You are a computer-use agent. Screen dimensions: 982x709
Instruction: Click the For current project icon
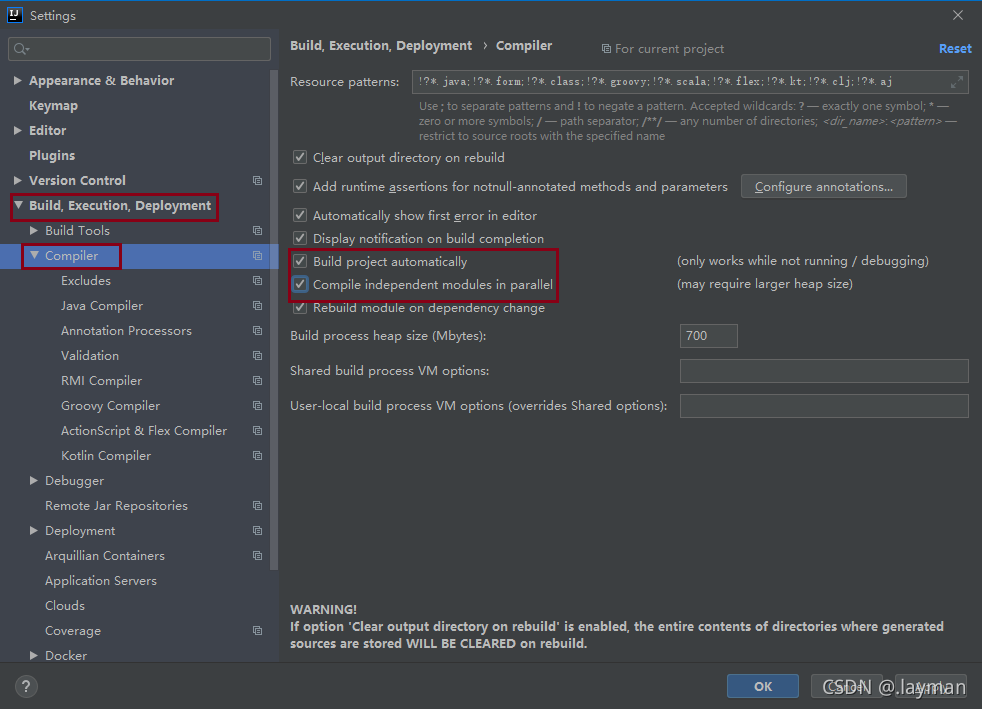(x=606, y=49)
